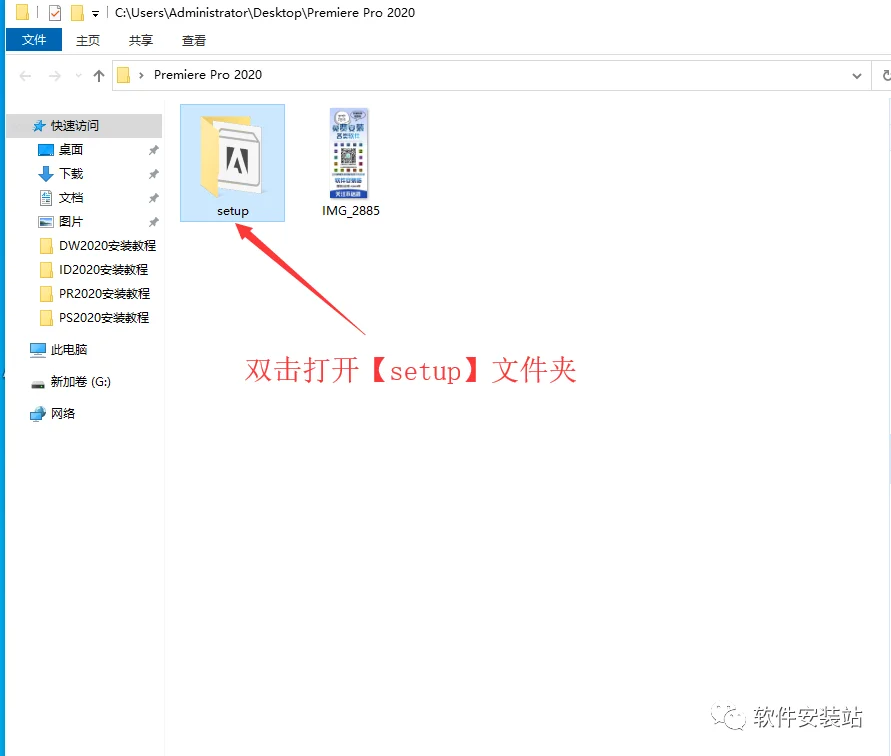Click the 图片 pictures icon
Image resolution: width=891 pixels, height=756 pixels.
[45, 222]
